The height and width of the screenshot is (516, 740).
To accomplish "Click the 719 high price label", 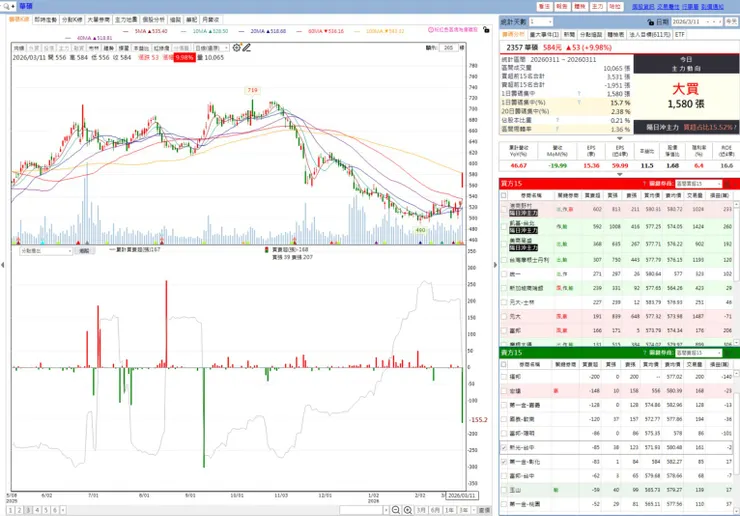I will click(252, 90).
